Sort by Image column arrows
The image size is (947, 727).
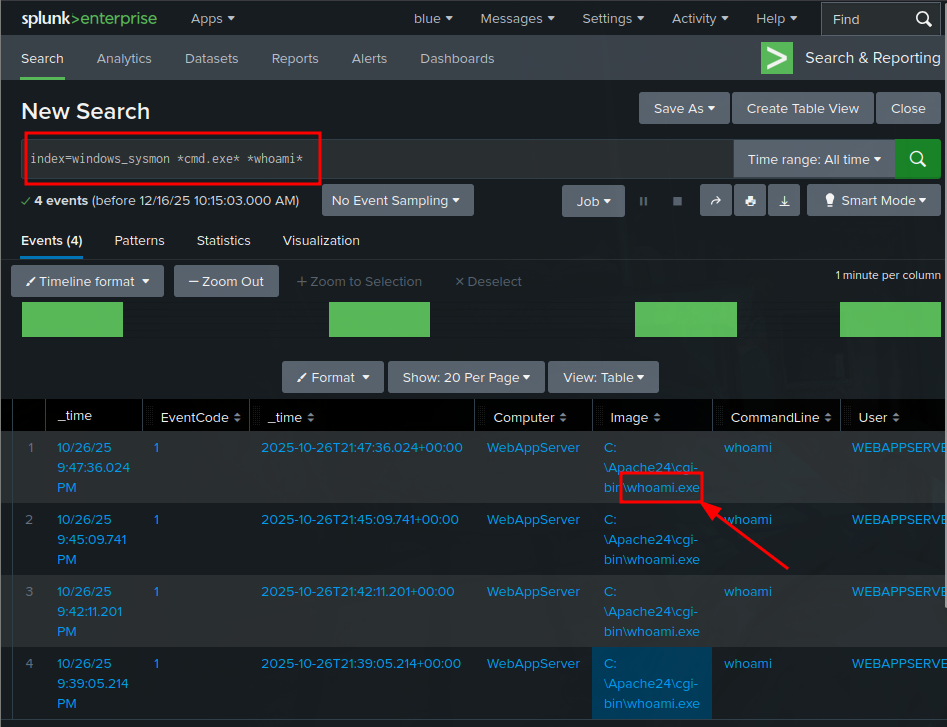click(657, 417)
